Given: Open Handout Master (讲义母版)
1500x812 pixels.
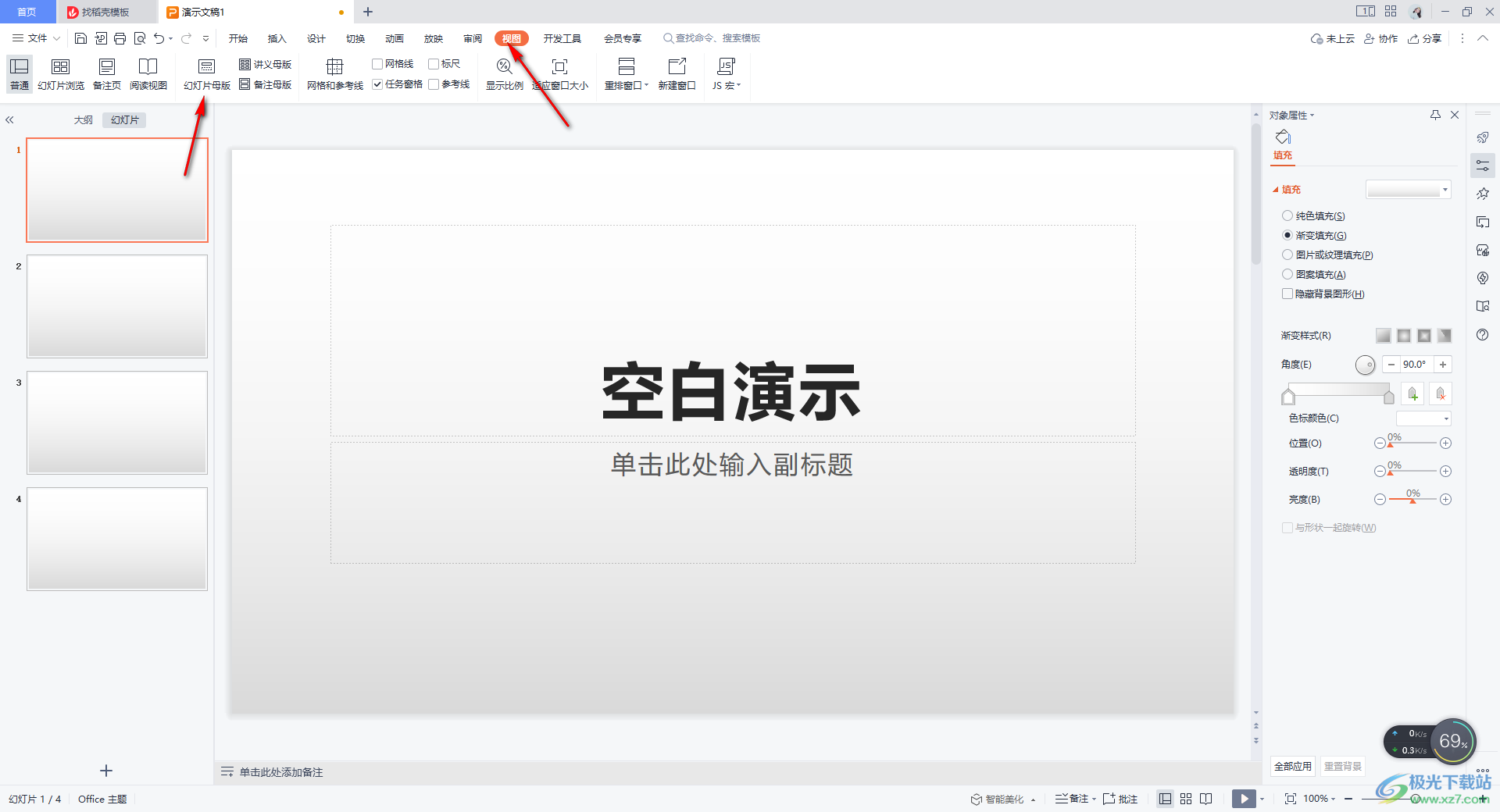Looking at the screenshot, I should (x=266, y=64).
